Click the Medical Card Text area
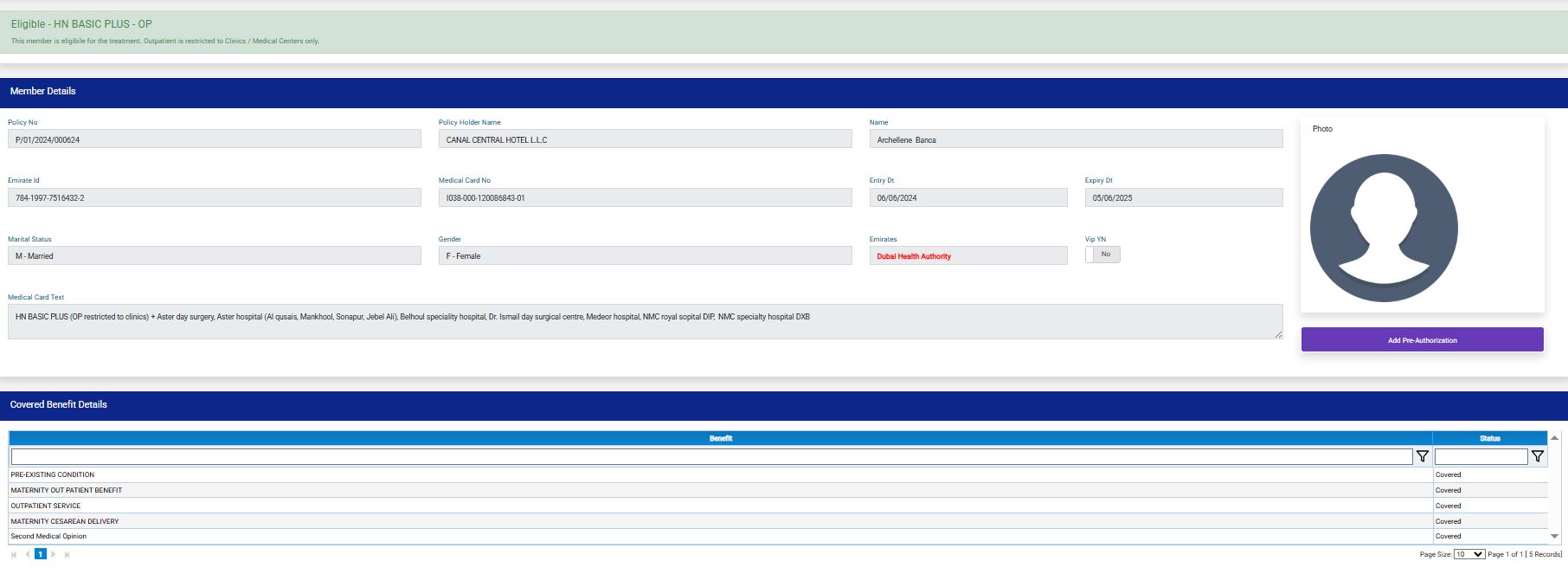 click(645, 321)
